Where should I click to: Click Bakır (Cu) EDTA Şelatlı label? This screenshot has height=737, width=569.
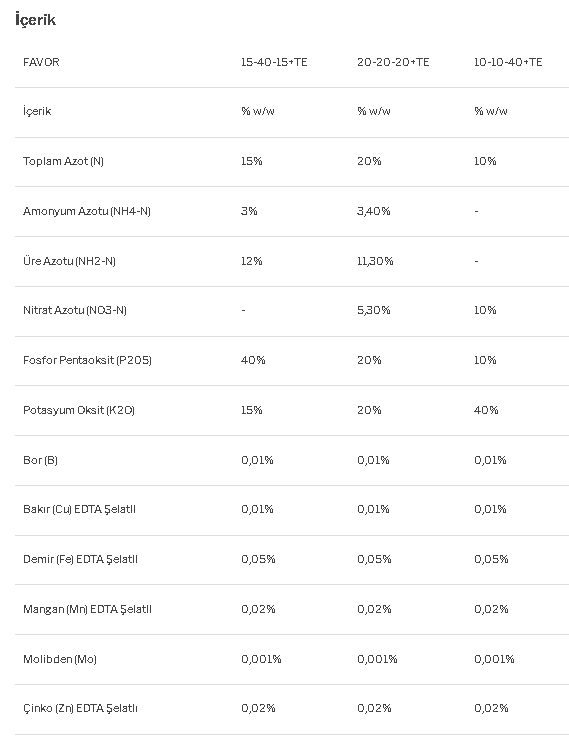(x=79, y=509)
